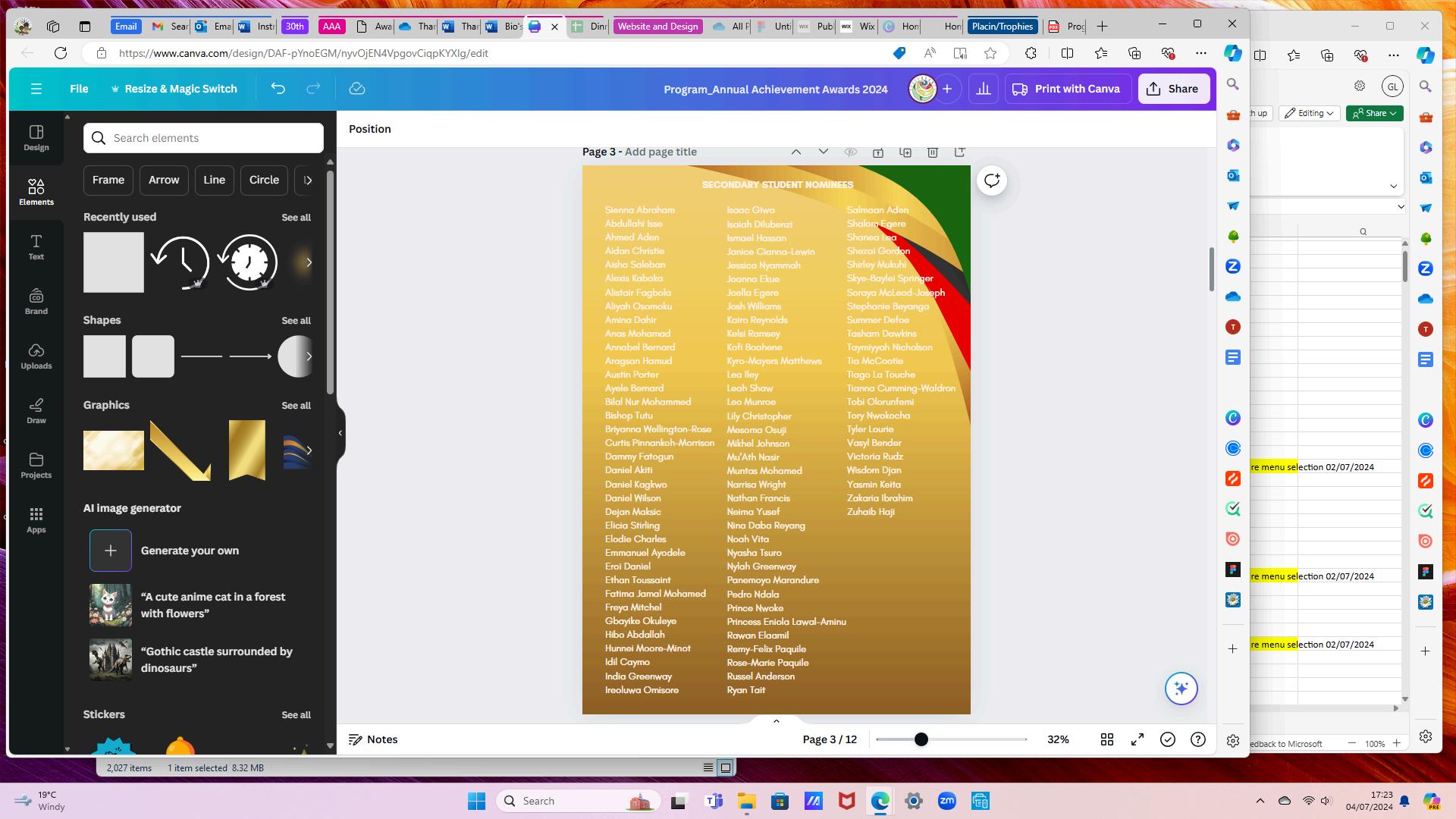The height and width of the screenshot is (819, 1456).
Task: Move page down with chevron arrow
Action: pyautogui.click(x=824, y=152)
